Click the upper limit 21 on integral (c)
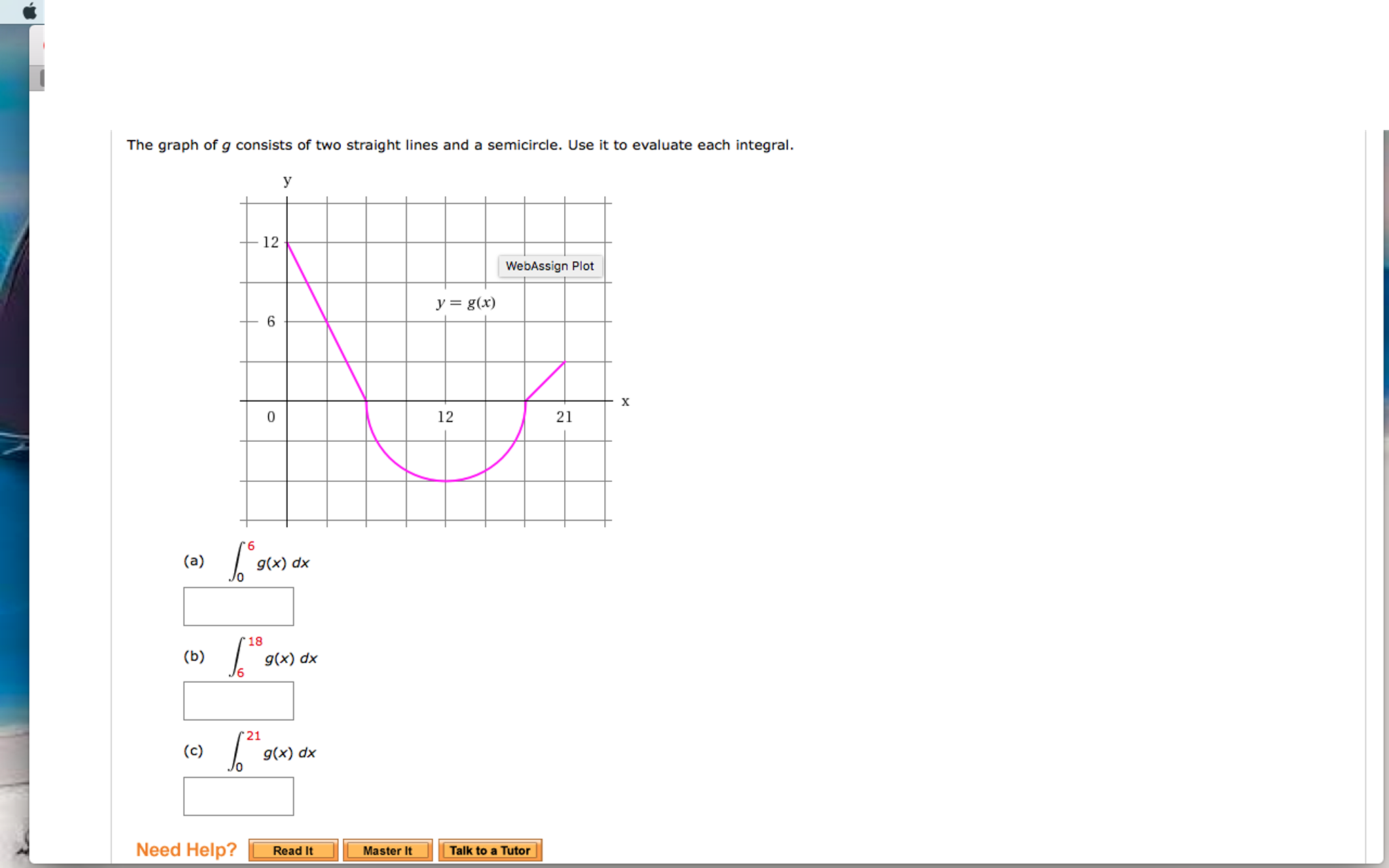Viewport: 1389px width, 868px height. pos(254,735)
